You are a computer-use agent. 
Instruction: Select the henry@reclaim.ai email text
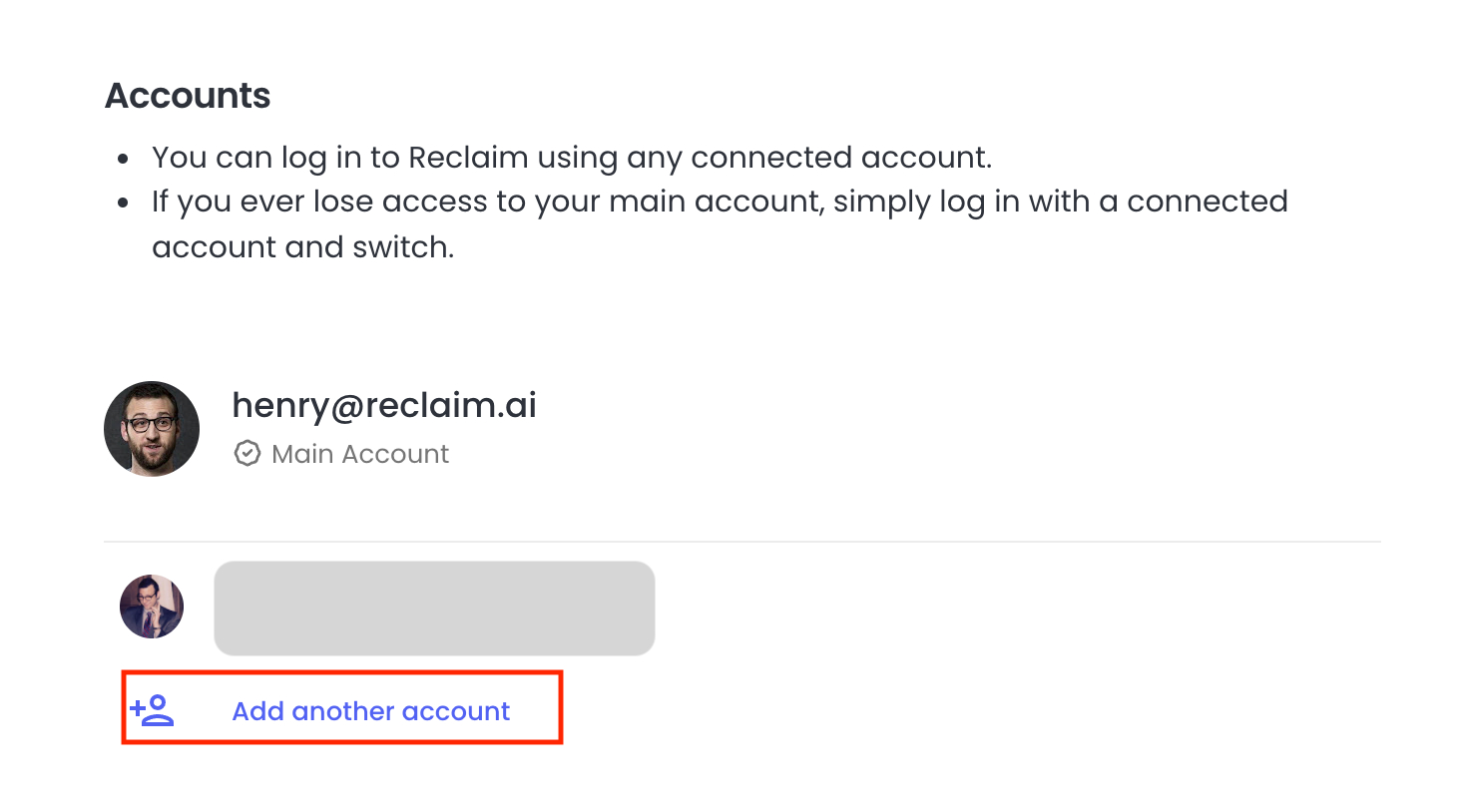click(x=384, y=405)
